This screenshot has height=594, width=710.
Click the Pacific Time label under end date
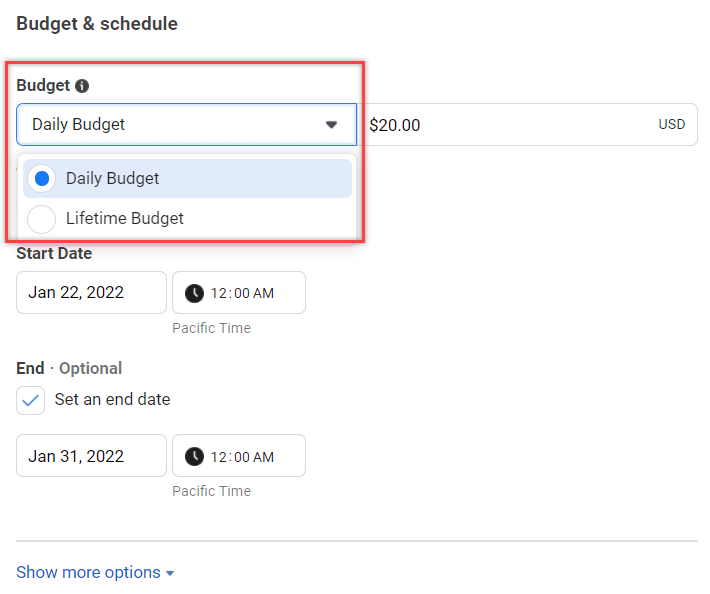click(211, 491)
